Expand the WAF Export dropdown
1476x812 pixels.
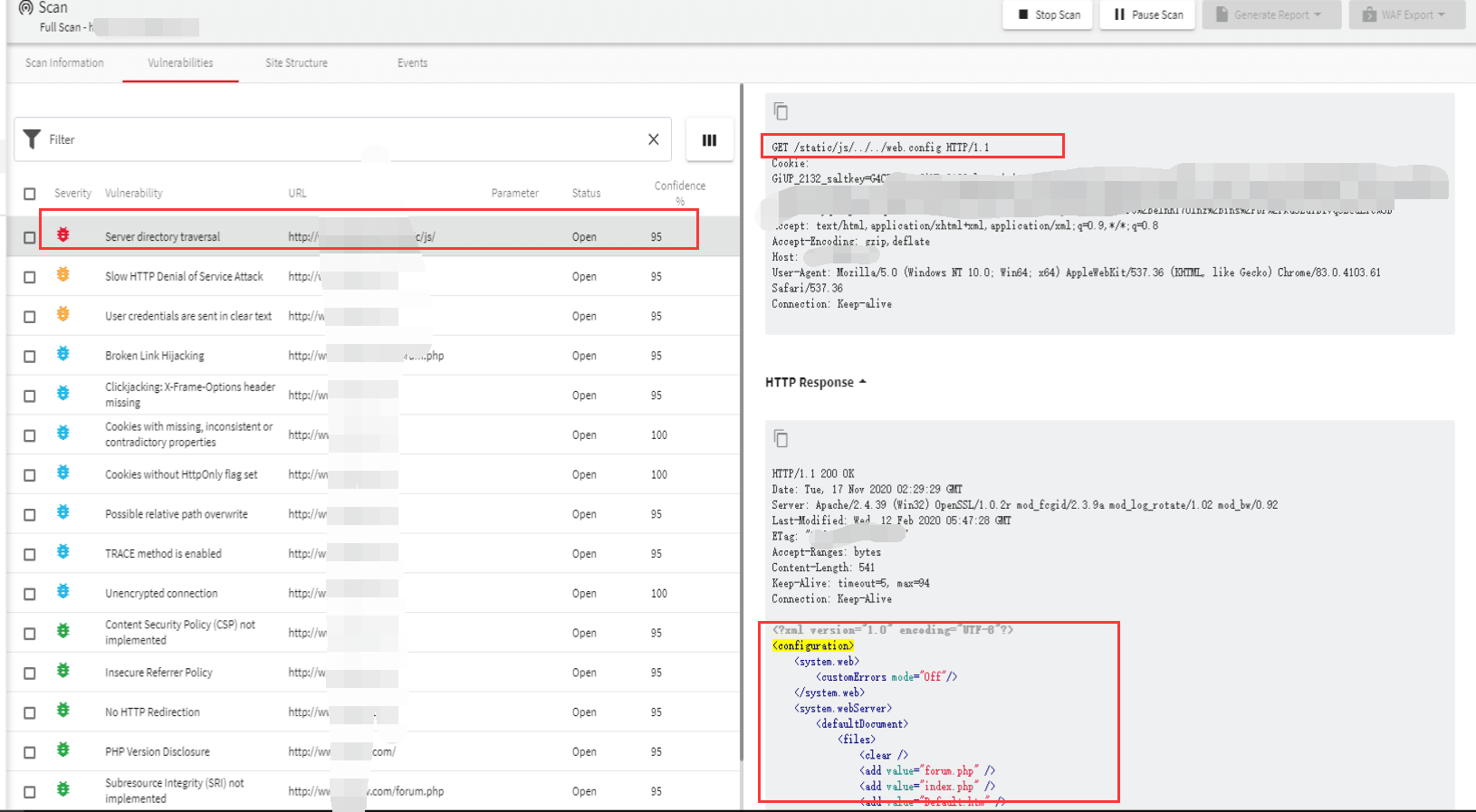pyautogui.click(x=1406, y=14)
